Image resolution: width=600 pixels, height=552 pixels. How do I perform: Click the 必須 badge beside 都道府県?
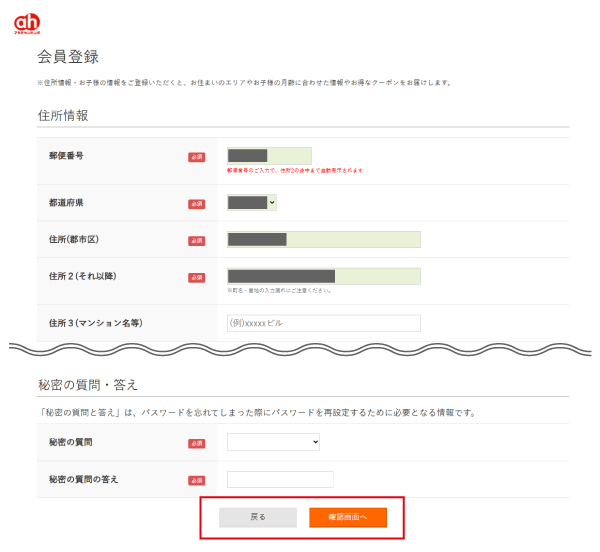pos(196,204)
